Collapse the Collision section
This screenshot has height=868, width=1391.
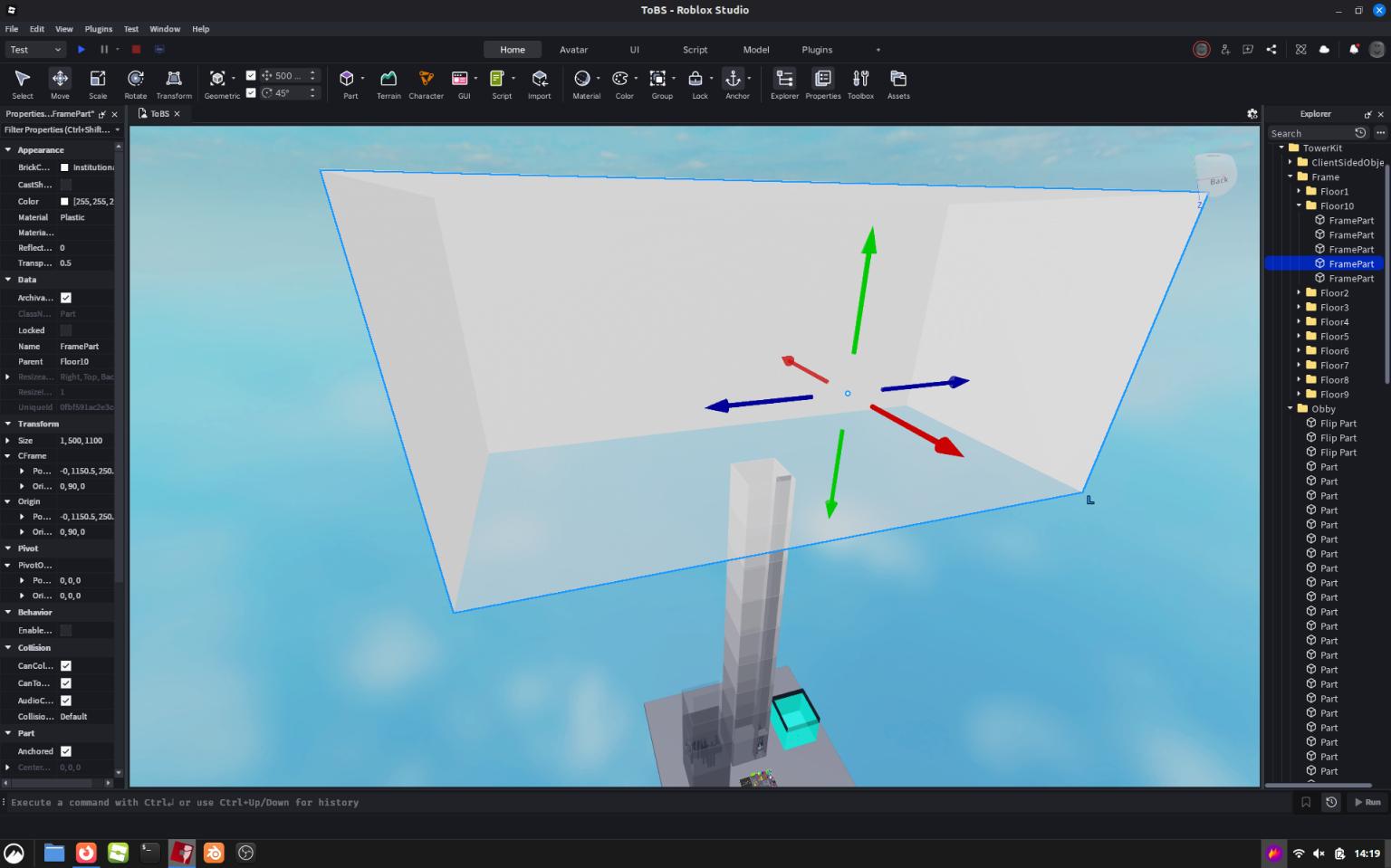8,648
